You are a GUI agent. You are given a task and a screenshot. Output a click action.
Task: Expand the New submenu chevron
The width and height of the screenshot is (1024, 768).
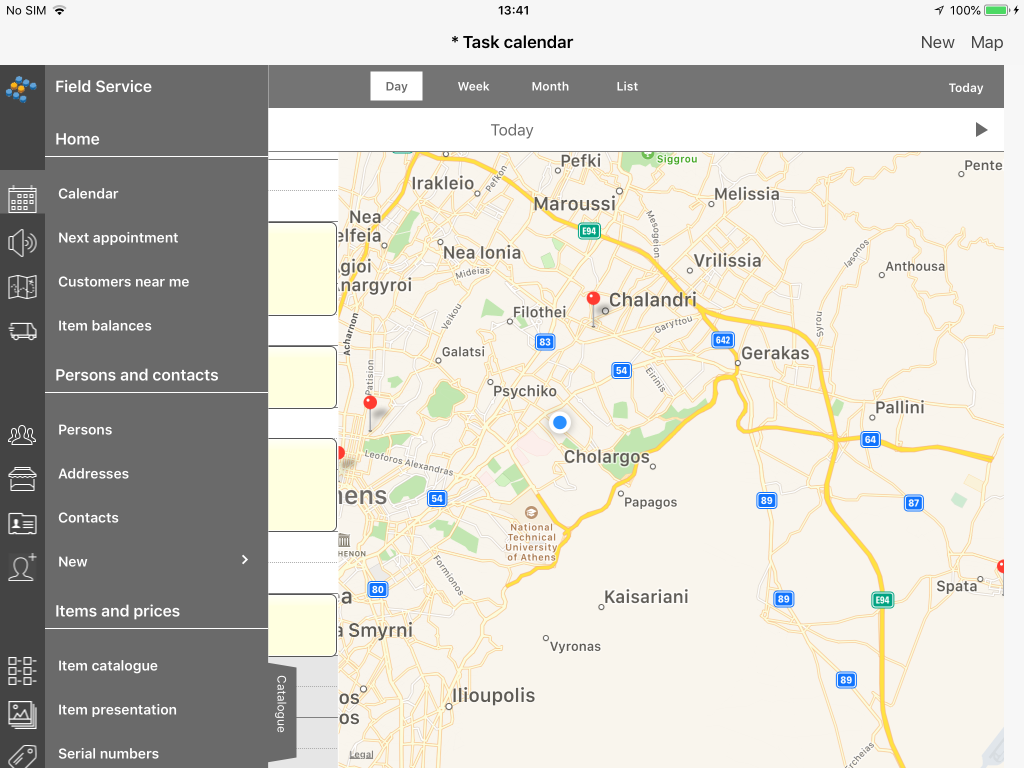pyautogui.click(x=245, y=560)
